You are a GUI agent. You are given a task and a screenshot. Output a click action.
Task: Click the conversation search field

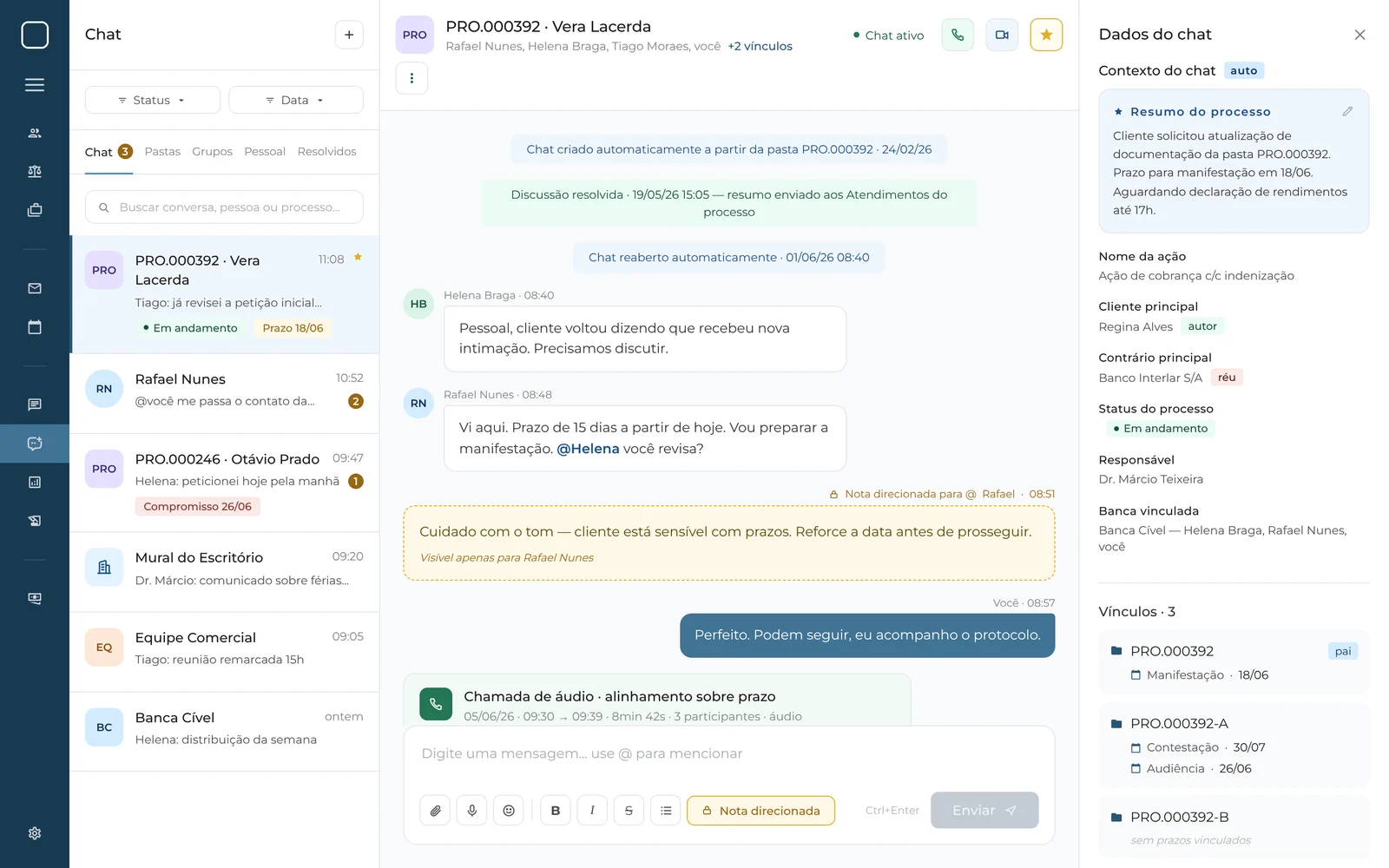pos(224,207)
